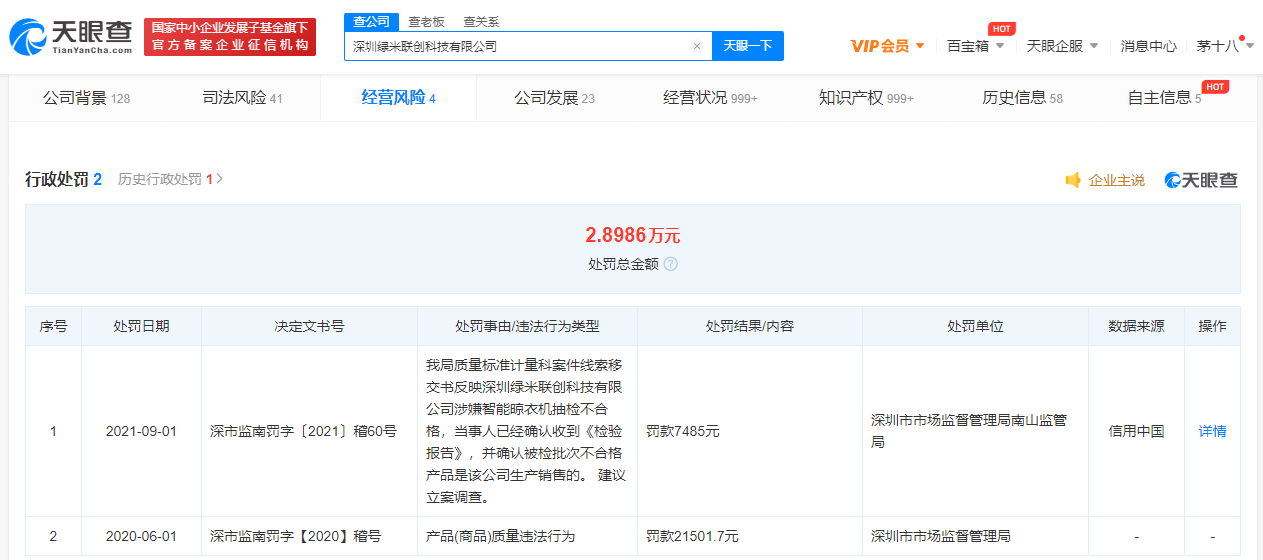The width and height of the screenshot is (1263, 560).
Task: Click the 数据来源 column header
Action: 1136,326
